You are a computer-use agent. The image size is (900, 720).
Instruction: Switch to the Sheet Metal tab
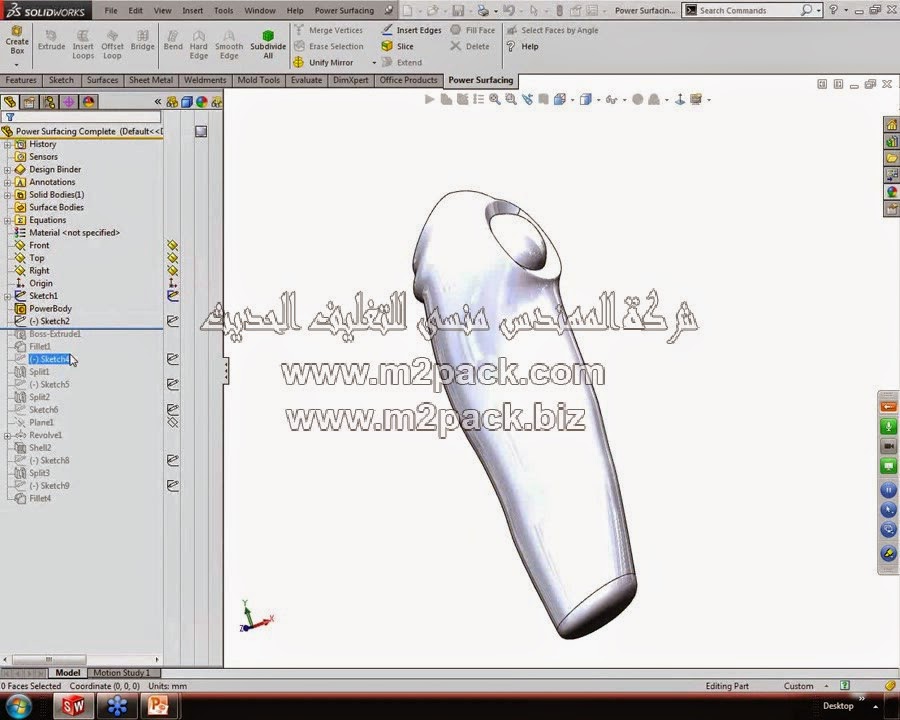(150, 80)
